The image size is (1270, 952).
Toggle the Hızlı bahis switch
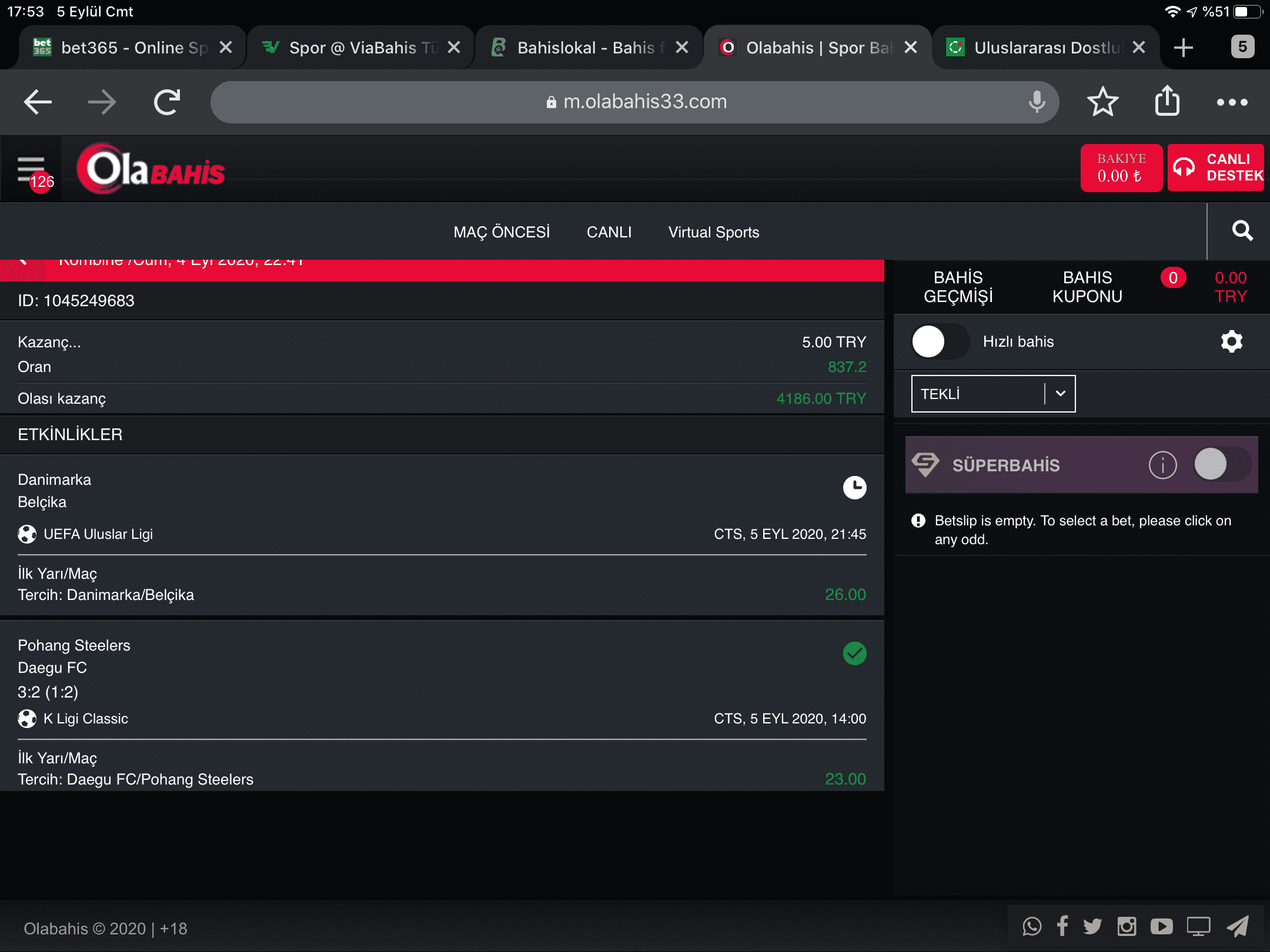click(x=940, y=341)
